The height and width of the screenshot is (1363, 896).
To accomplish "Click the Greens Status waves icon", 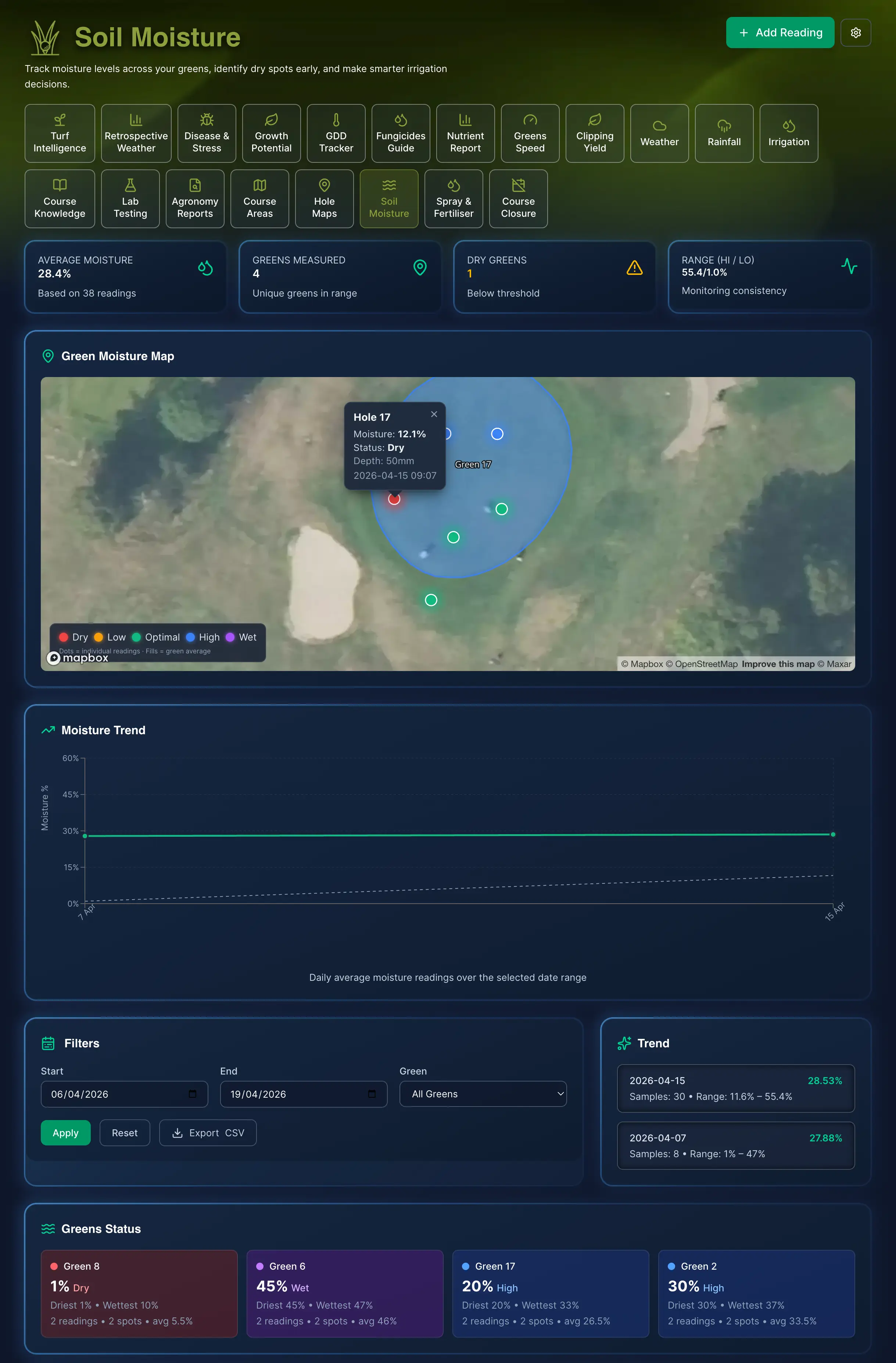I will tap(48, 1229).
